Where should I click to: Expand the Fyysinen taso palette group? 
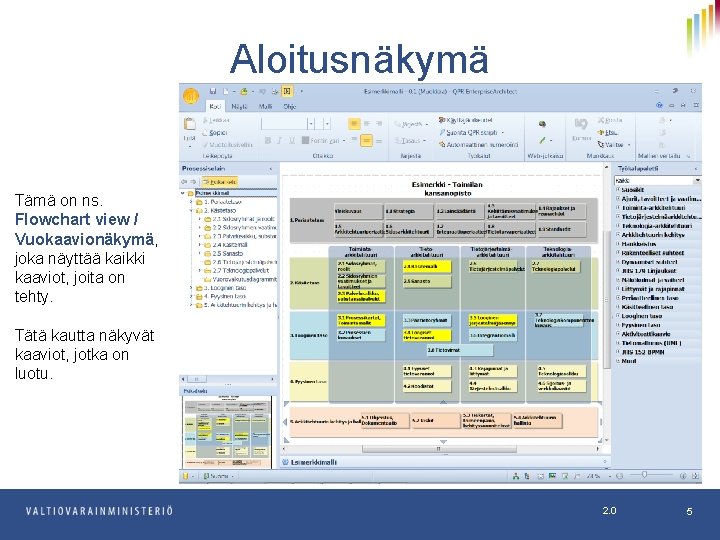pyautogui.click(x=618, y=325)
